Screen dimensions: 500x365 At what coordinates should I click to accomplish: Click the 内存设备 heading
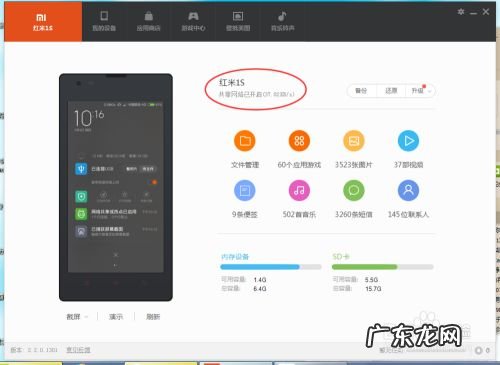(x=235, y=257)
